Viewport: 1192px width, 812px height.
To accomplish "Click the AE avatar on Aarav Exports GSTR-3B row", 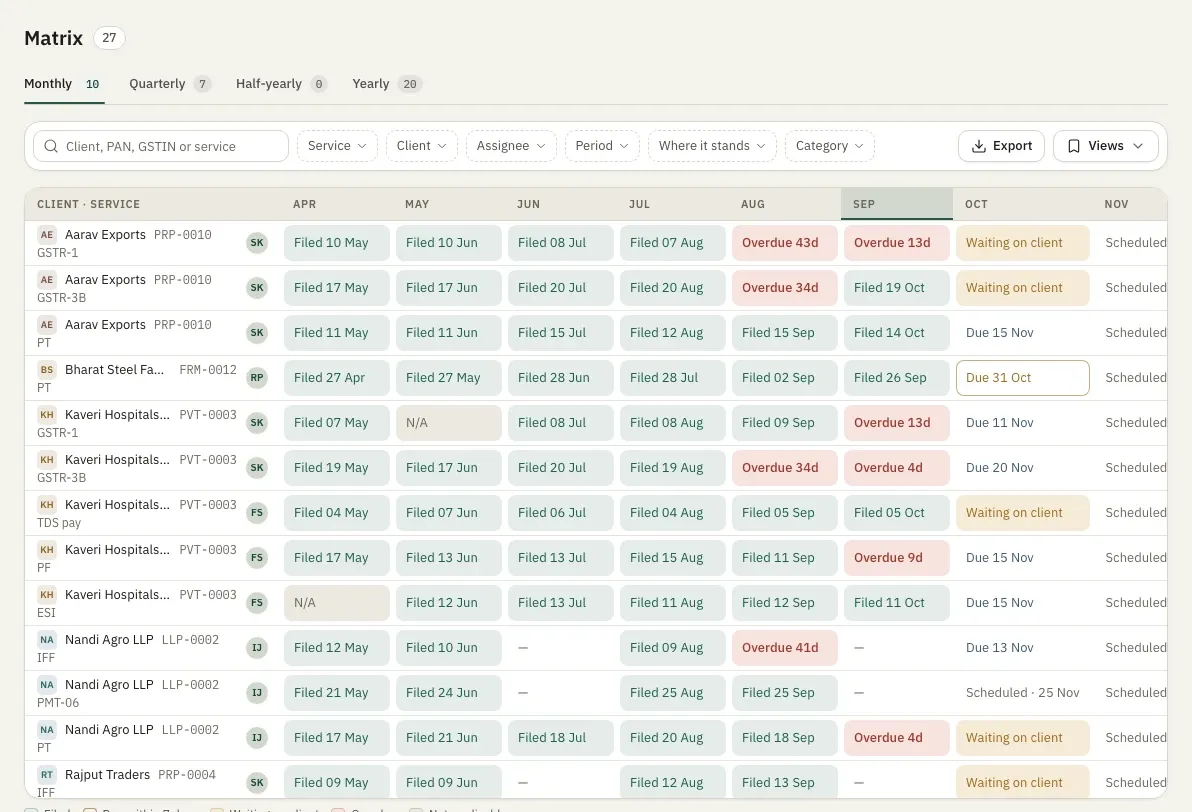I will point(47,280).
